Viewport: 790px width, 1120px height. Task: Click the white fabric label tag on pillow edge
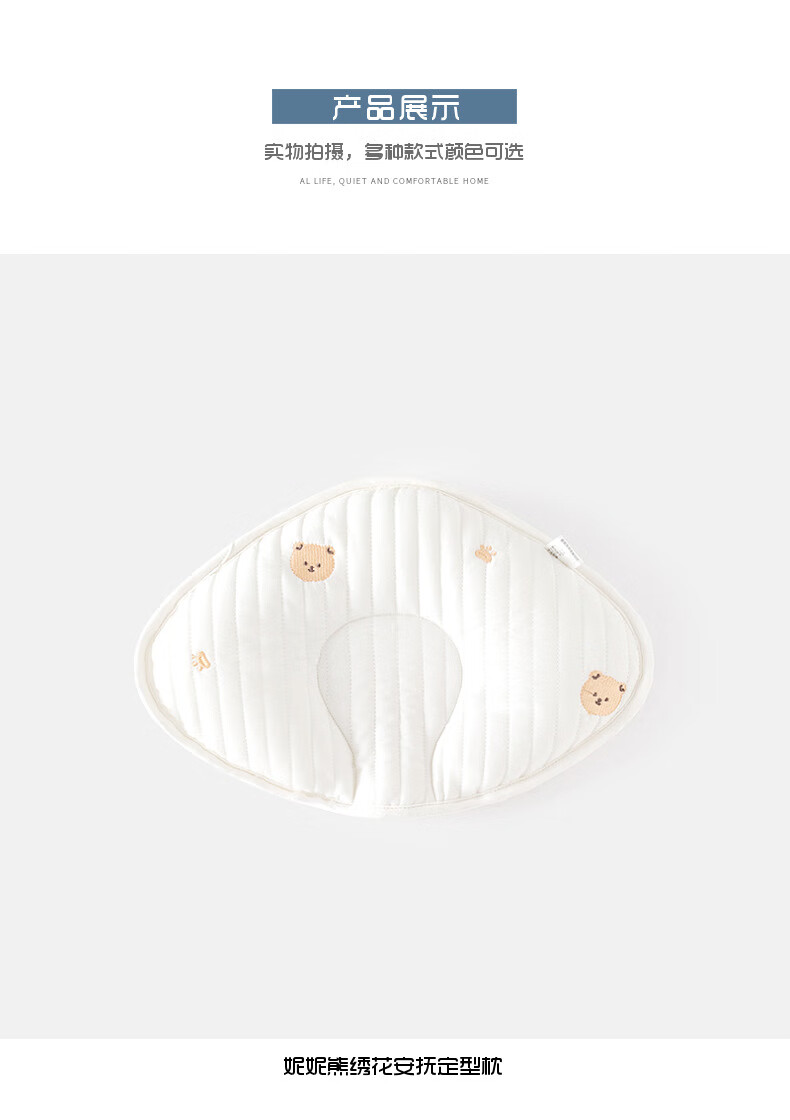tap(561, 547)
